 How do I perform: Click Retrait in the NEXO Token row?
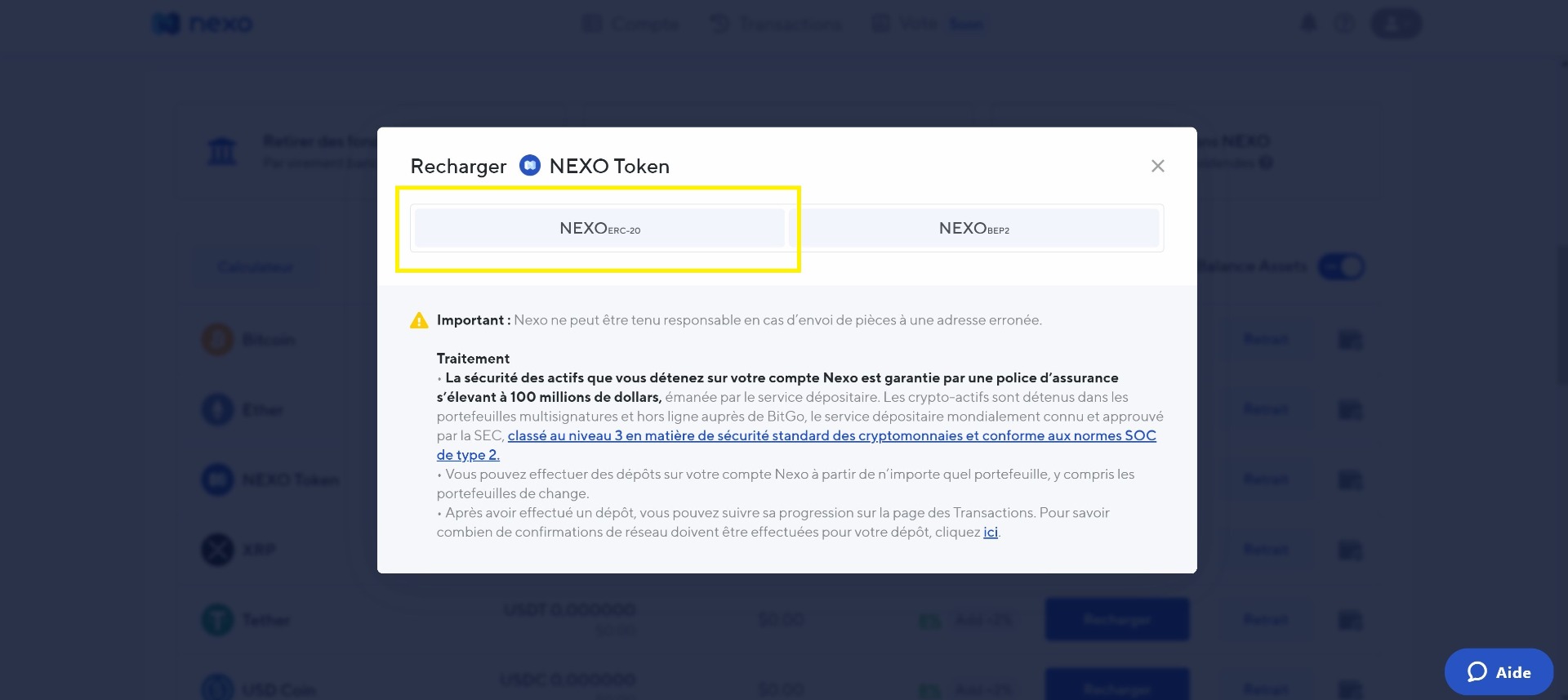click(x=1266, y=479)
